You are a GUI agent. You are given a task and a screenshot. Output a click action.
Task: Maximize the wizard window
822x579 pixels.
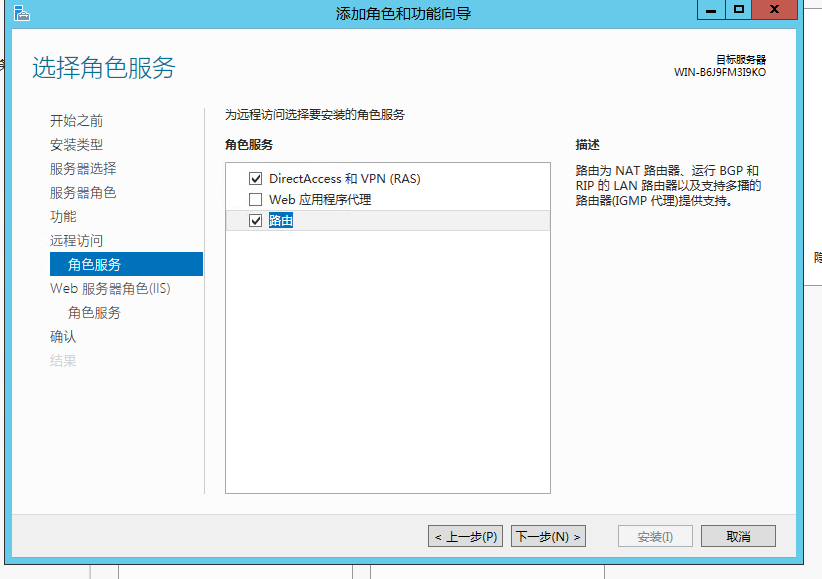739,9
